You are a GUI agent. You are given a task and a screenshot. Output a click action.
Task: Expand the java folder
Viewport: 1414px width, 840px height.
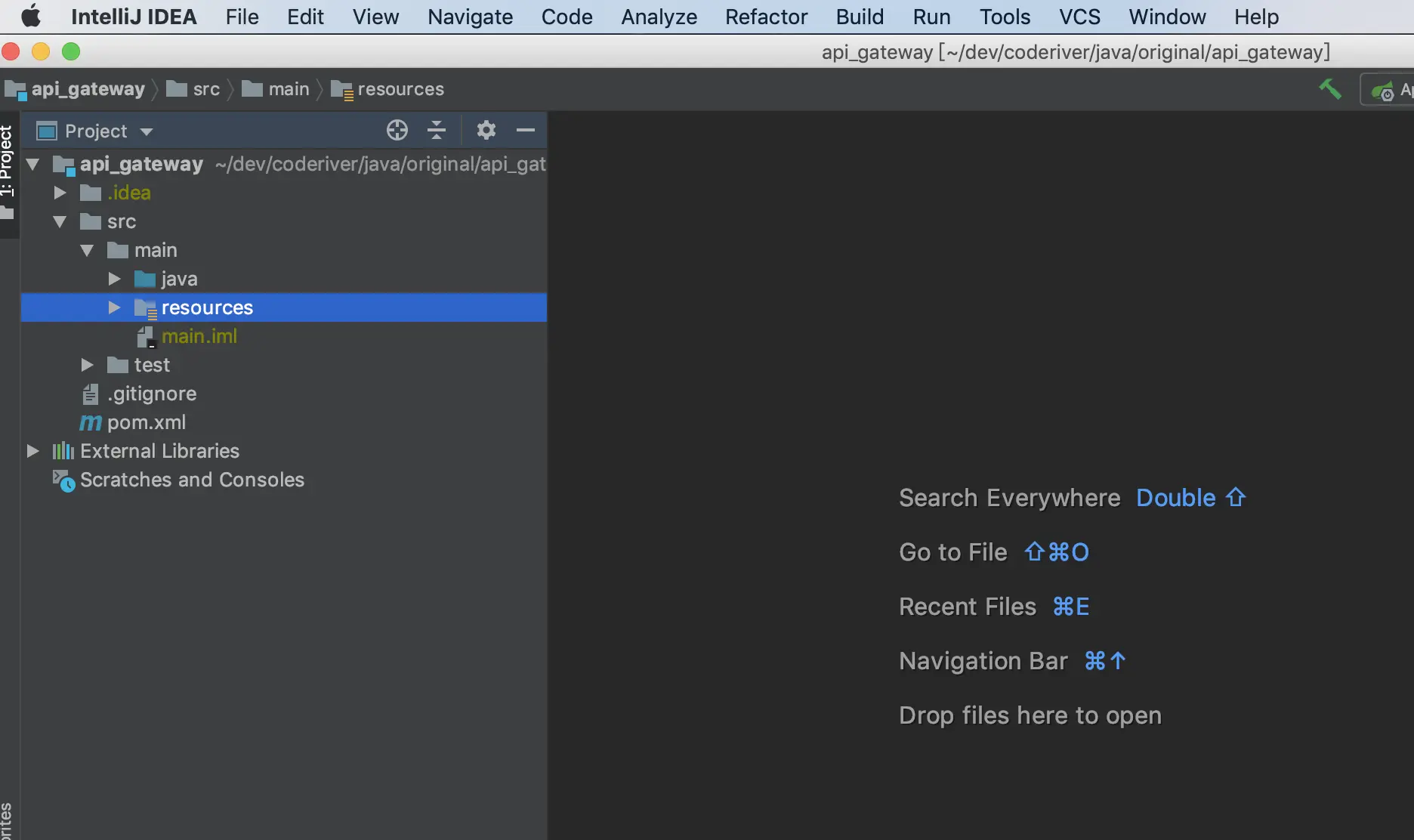click(x=114, y=279)
